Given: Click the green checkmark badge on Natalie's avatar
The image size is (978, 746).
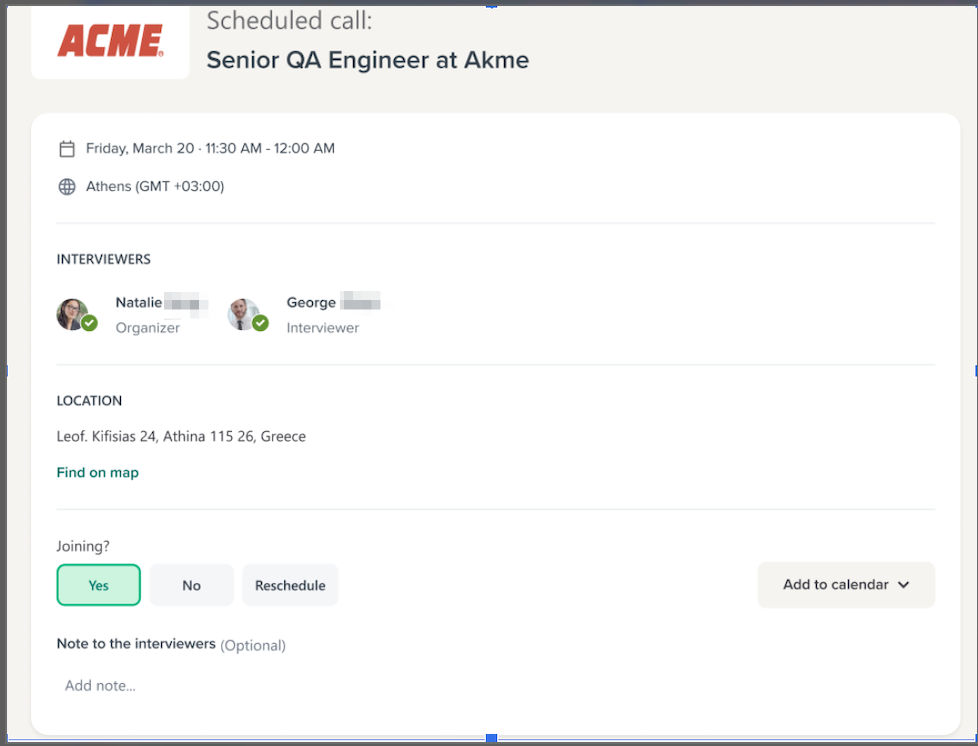Looking at the screenshot, I should pyautogui.click(x=89, y=323).
